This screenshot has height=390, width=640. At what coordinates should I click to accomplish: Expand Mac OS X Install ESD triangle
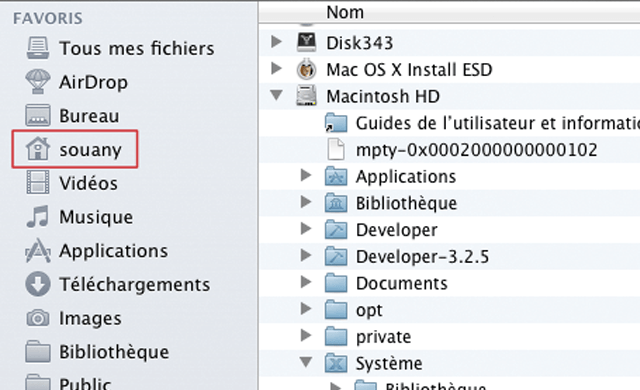(276, 68)
